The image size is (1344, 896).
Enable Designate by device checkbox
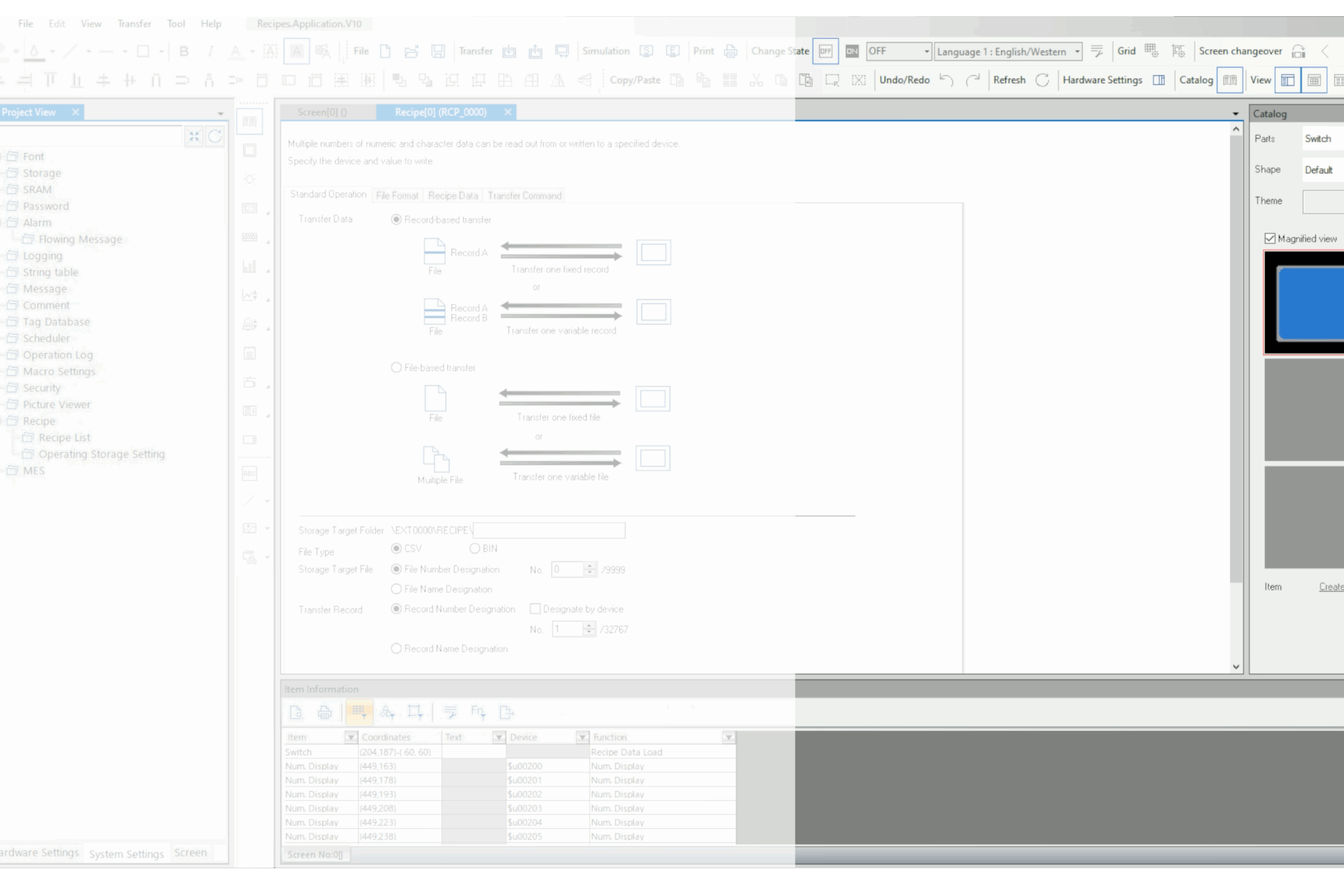(535, 609)
